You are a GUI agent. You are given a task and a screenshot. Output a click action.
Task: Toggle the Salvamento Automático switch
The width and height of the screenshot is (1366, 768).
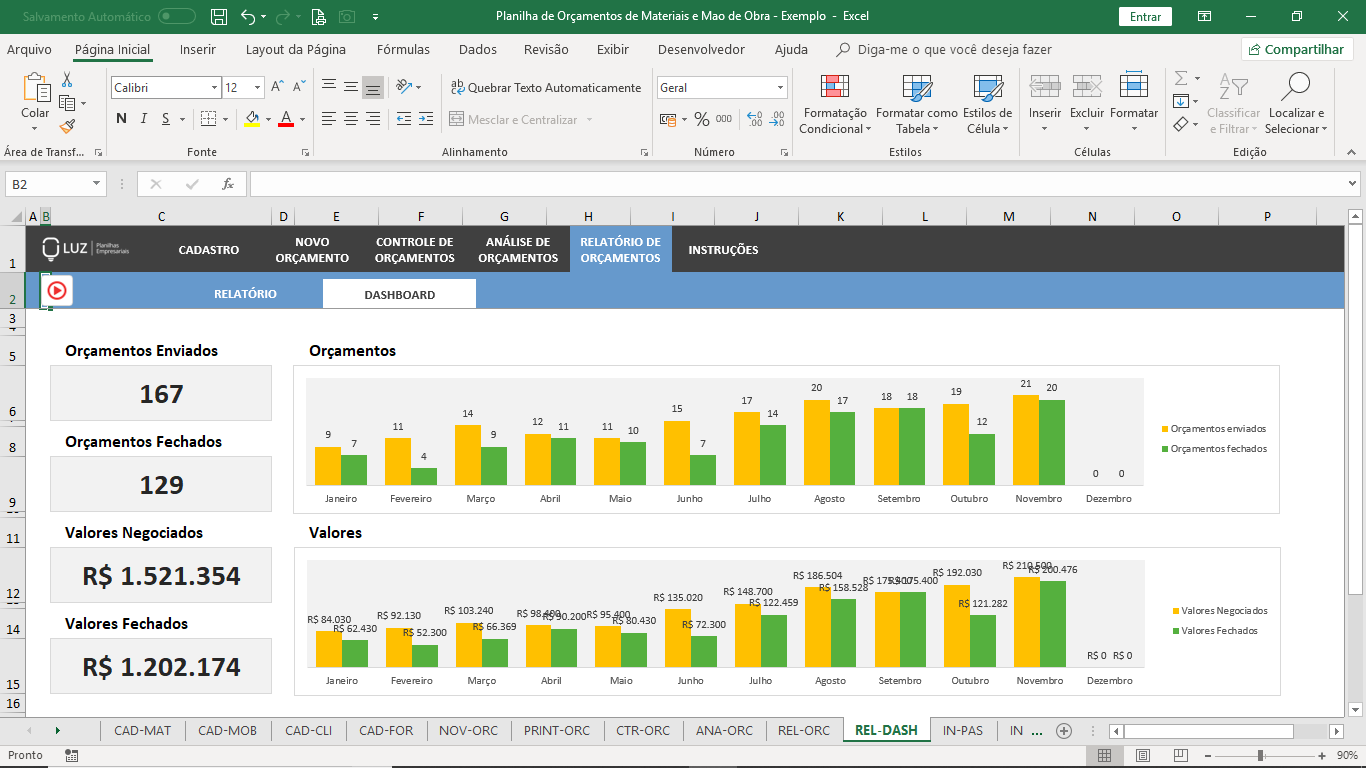click(177, 16)
